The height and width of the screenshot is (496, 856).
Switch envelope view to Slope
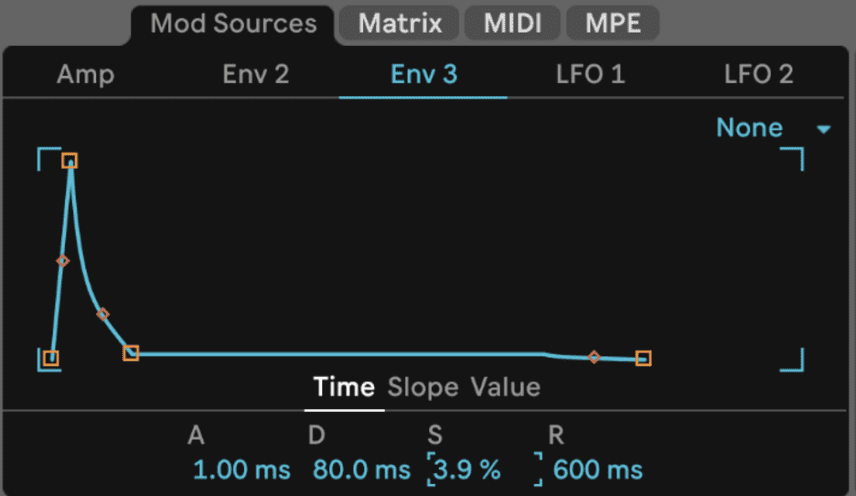pyautogui.click(x=423, y=387)
